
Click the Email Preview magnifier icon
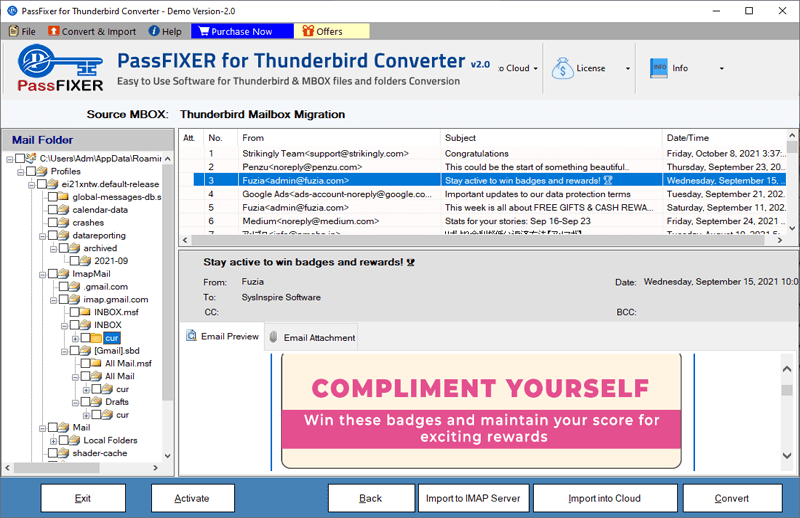pyautogui.click(x=191, y=336)
